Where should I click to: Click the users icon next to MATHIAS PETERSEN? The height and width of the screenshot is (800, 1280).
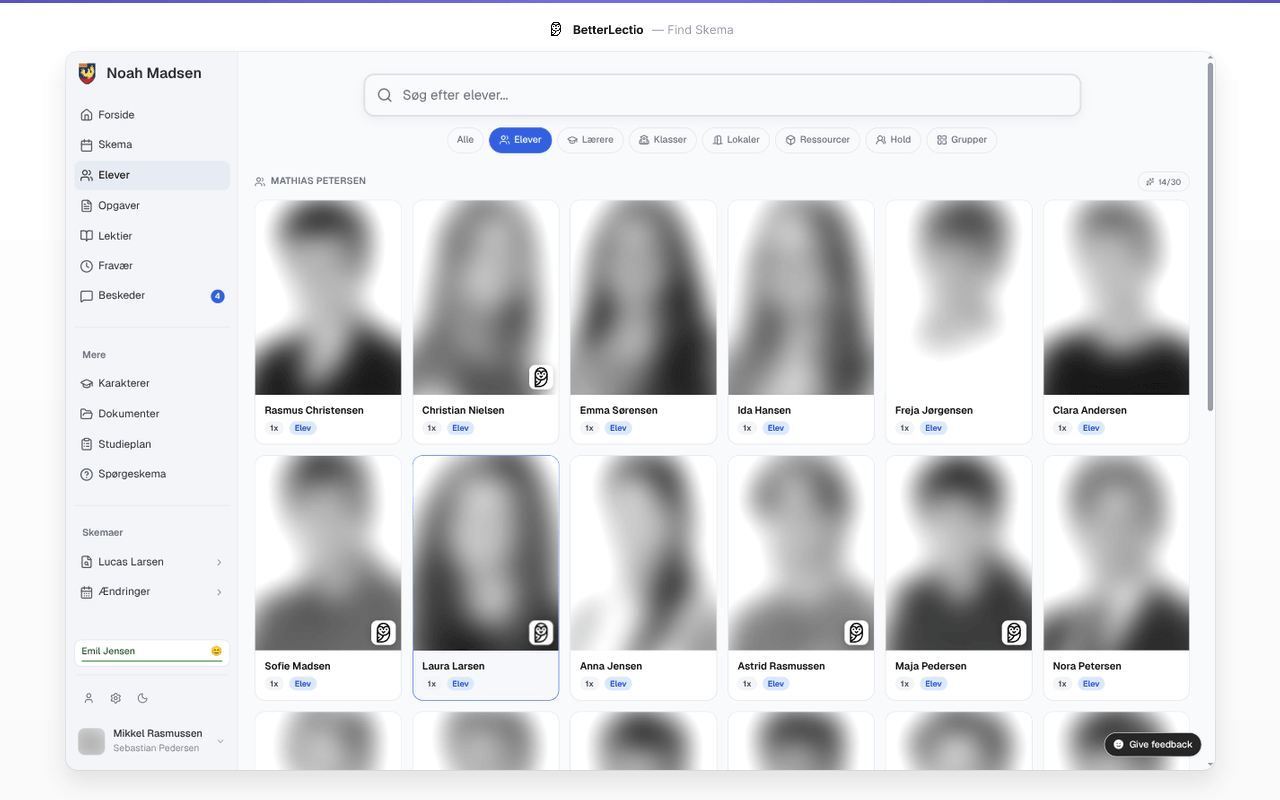pyautogui.click(x=260, y=182)
